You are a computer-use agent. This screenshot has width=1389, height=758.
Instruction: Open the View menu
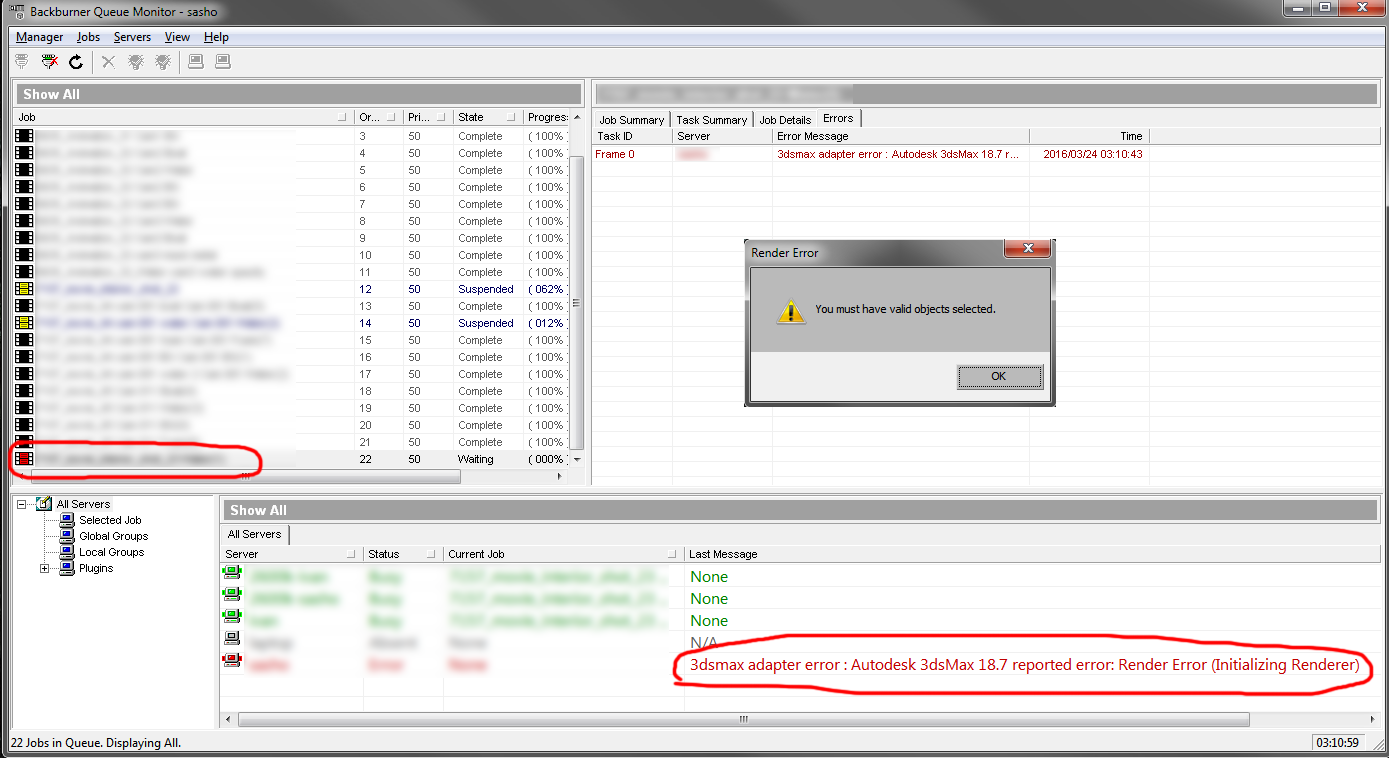(177, 37)
